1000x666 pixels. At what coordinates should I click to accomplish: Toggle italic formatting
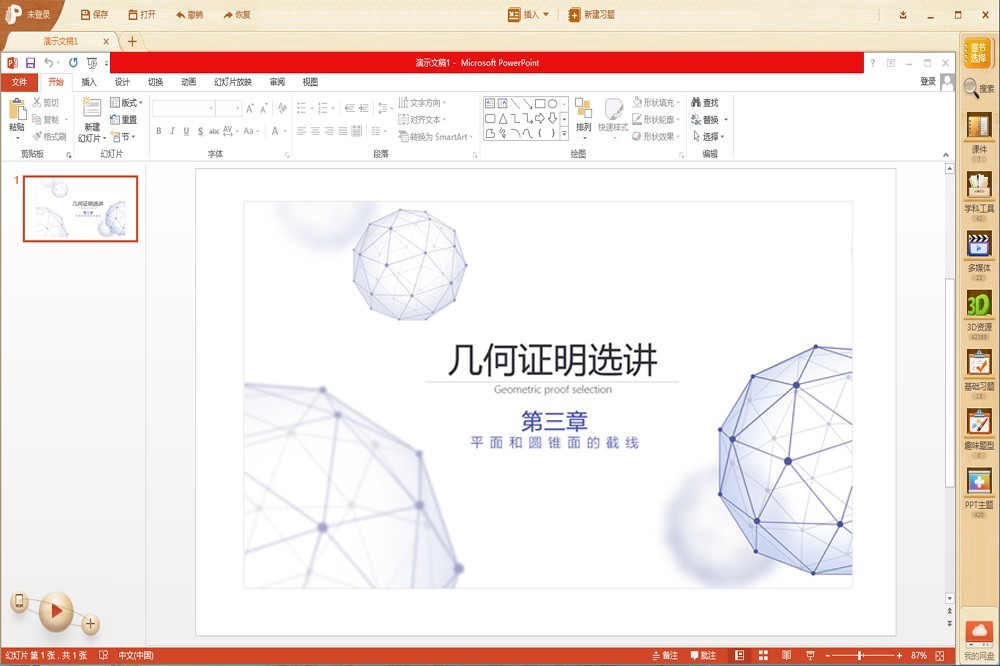click(172, 130)
